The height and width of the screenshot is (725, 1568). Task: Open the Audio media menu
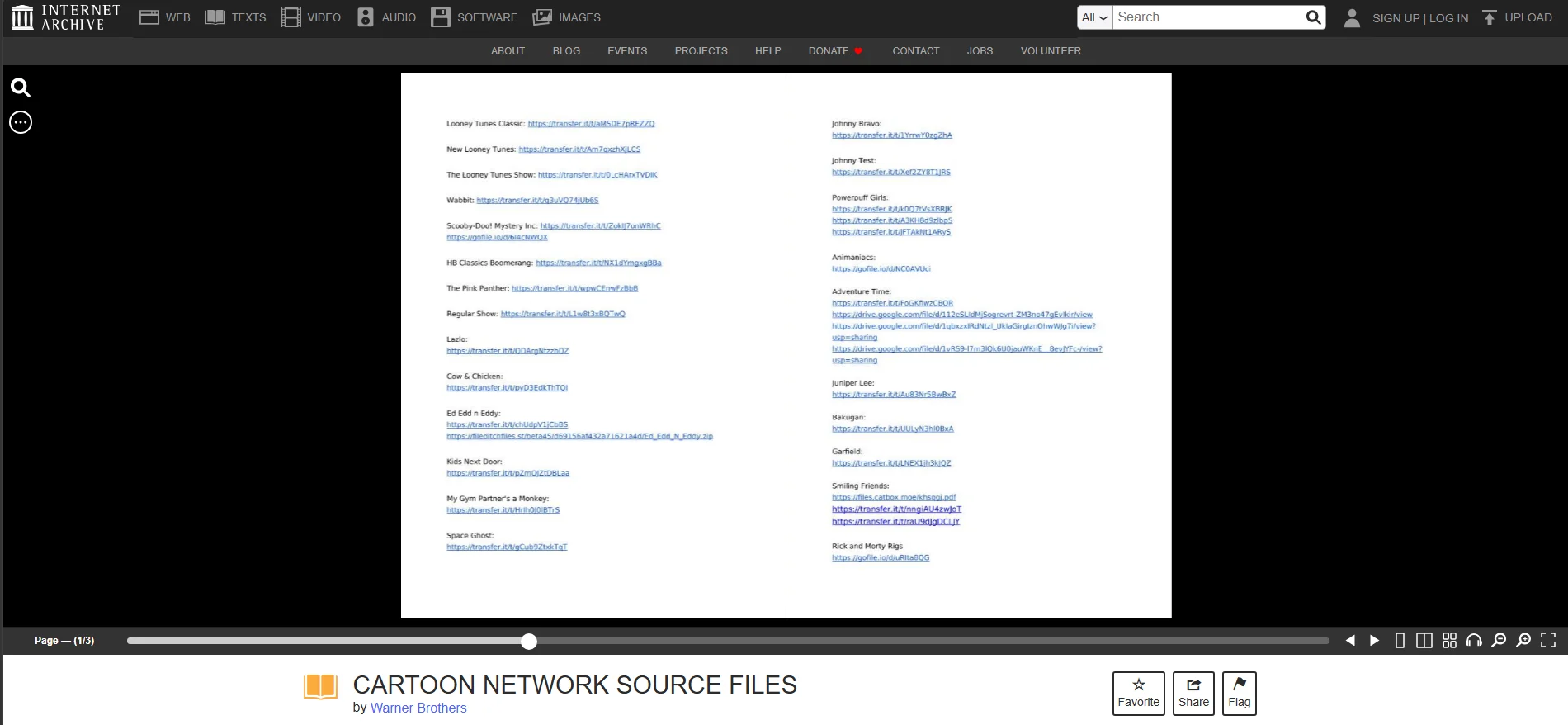(x=386, y=17)
